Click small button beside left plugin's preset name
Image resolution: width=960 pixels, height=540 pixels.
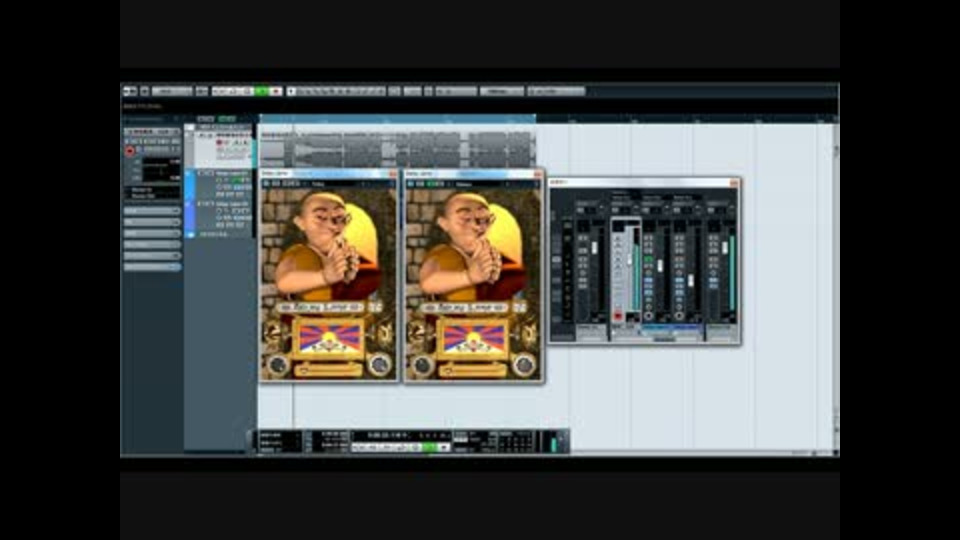coord(375,307)
